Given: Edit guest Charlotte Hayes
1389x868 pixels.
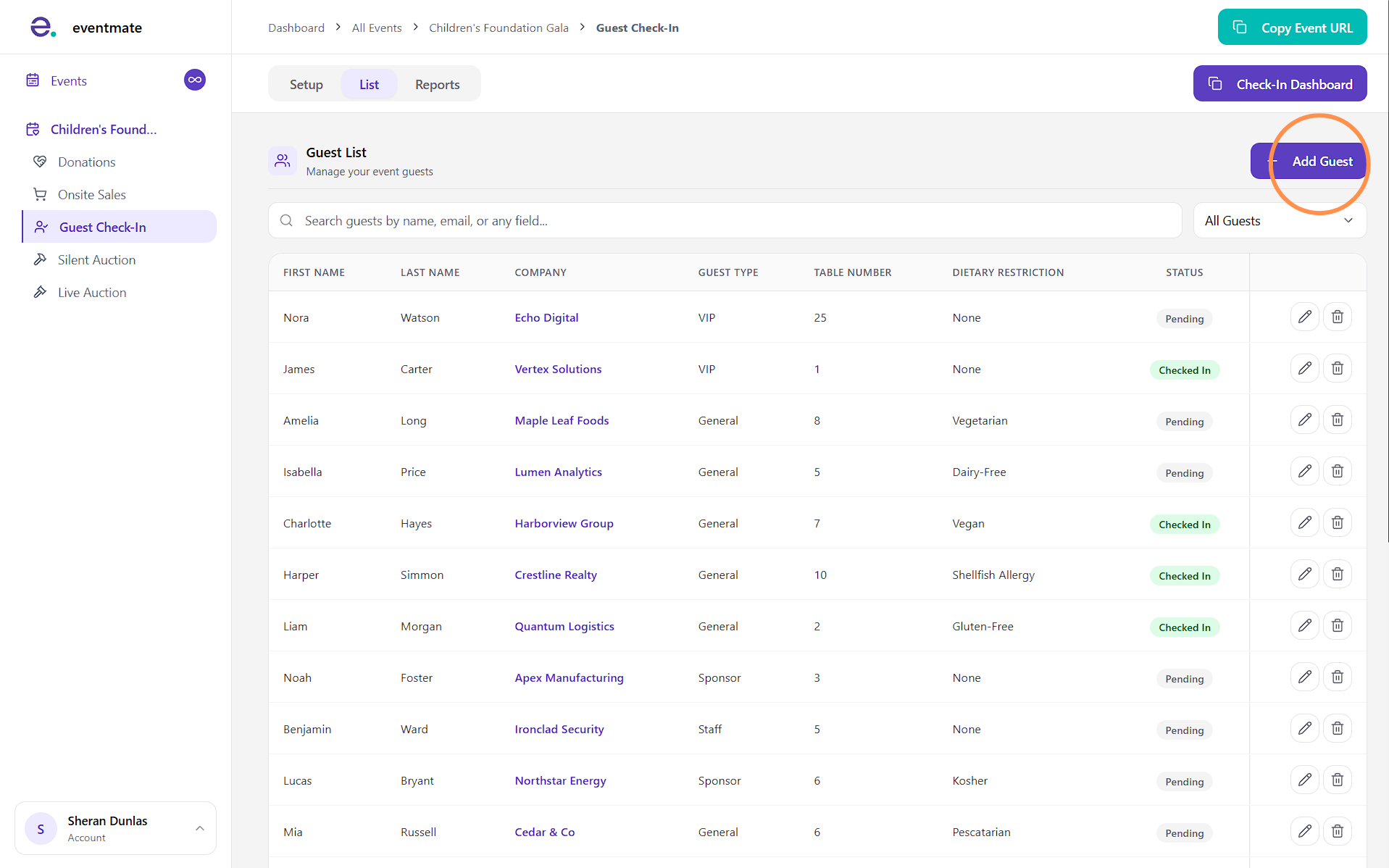Looking at the screenshot, I should coord(1304,522).
